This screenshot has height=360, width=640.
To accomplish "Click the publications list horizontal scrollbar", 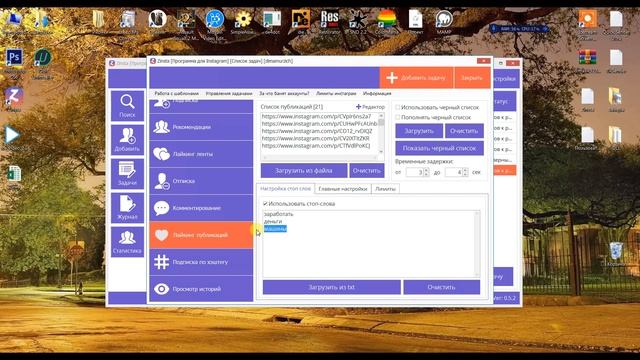I will click(x=320, y=157).
